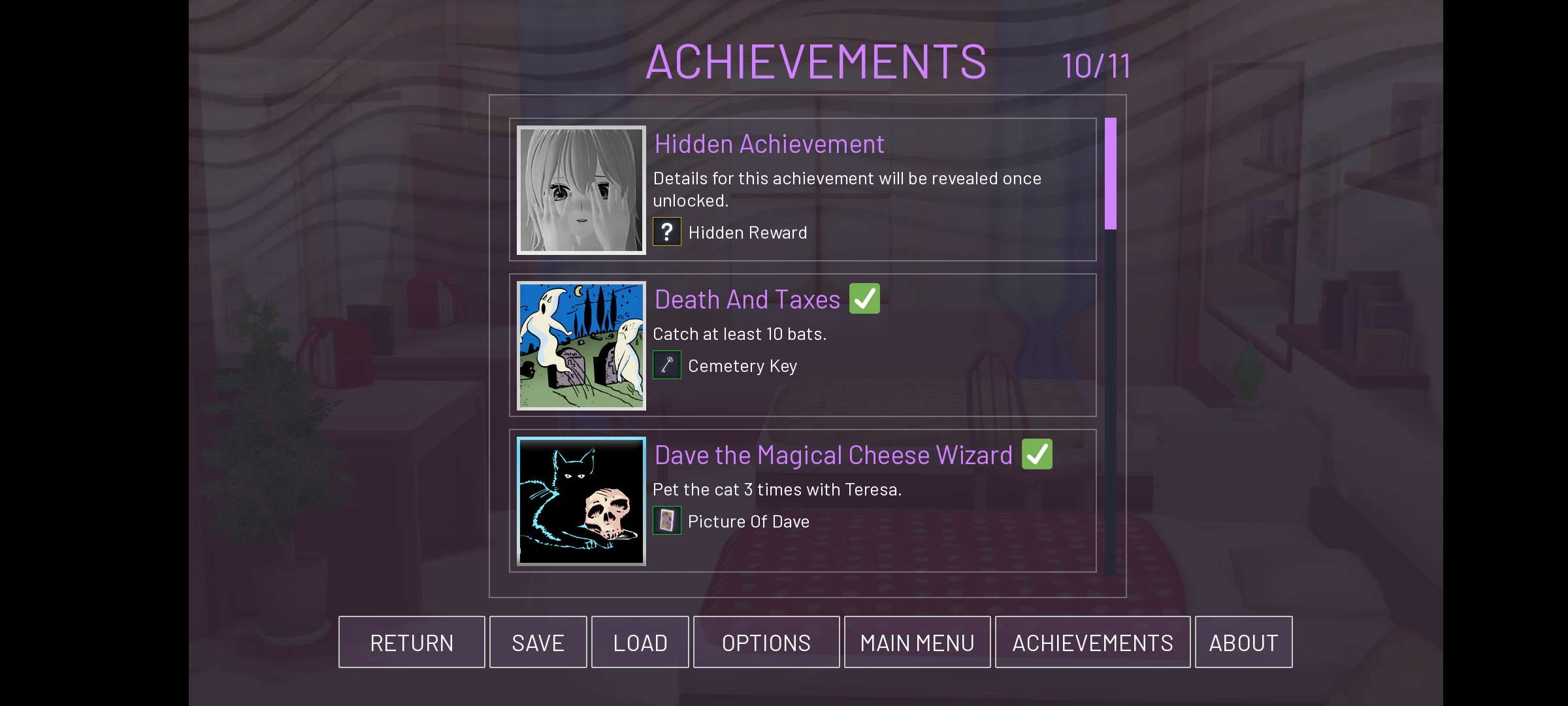
Task: Go back to MAIN MENU
Action: coord(917,642)
